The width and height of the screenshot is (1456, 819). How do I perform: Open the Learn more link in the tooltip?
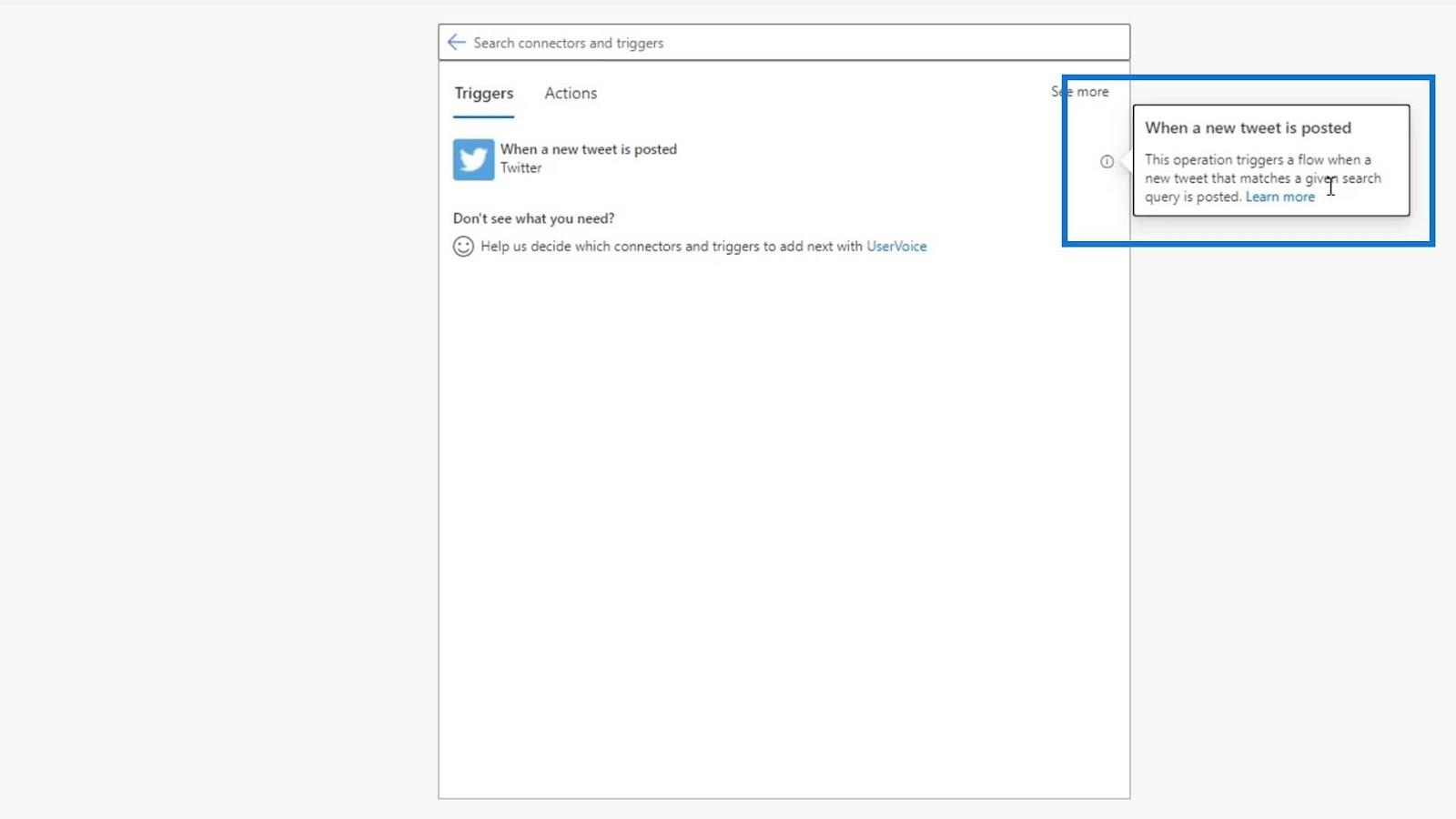click(1280, 197)
